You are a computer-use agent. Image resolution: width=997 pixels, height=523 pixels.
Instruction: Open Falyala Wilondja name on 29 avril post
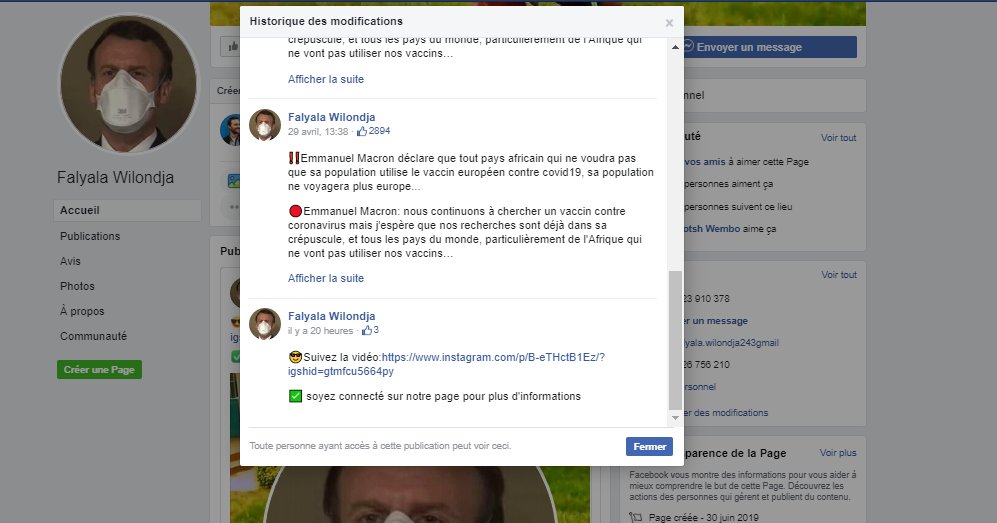(331, 117)
